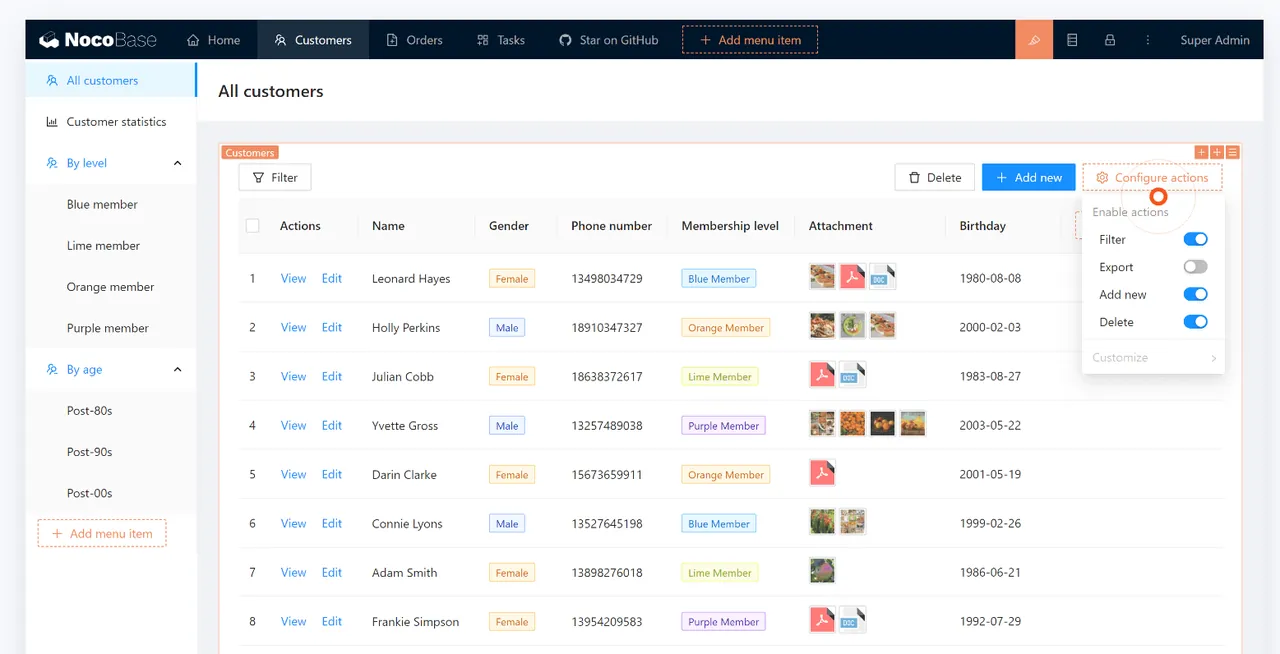This screenshot has width=1280, height=654.
Task: Click View for Julian Cobb
Action: pyautogui.click(x=293, y=376)
